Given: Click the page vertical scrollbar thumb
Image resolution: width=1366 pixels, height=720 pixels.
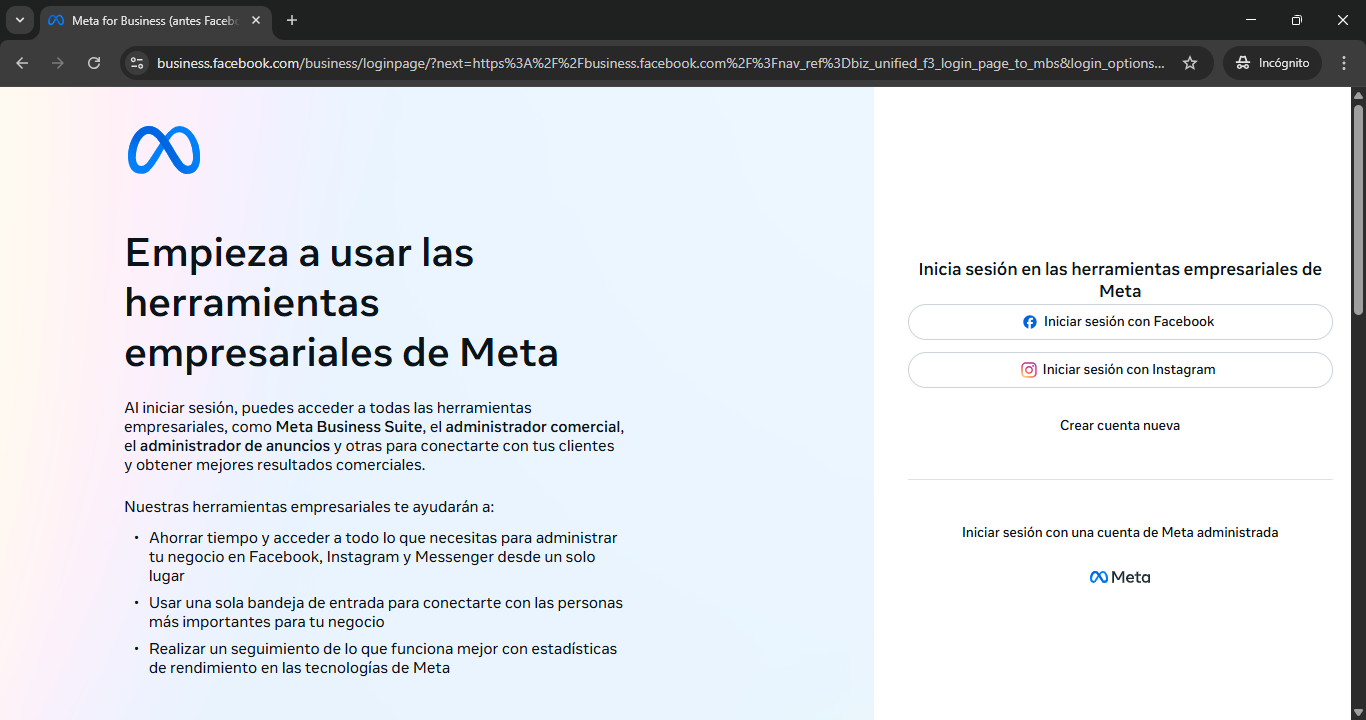Looking at the screenshot, I should pos(1358,210).
